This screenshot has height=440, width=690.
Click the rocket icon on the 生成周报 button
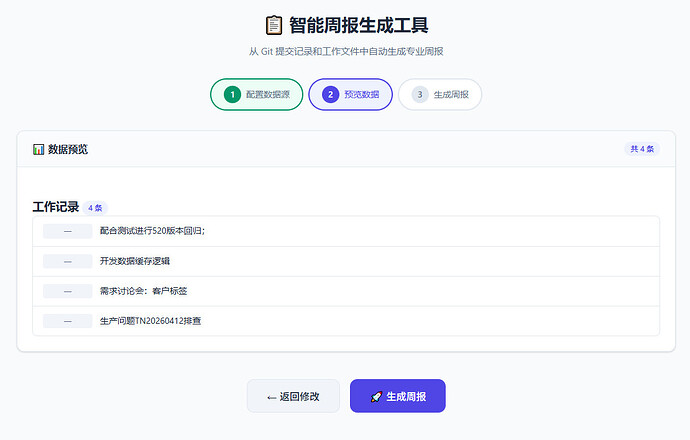[375, 397]
